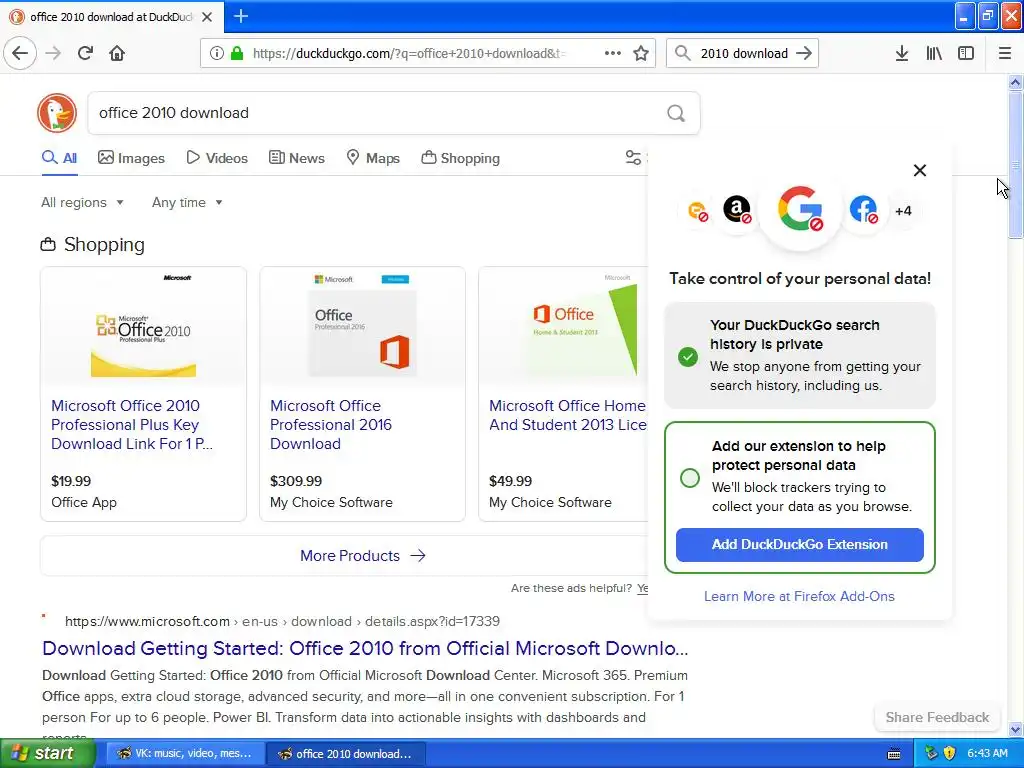This screenshot has width=1024, height=768.
Task: Click the DuckDuckGo search magnifier button
Action: 676,113
